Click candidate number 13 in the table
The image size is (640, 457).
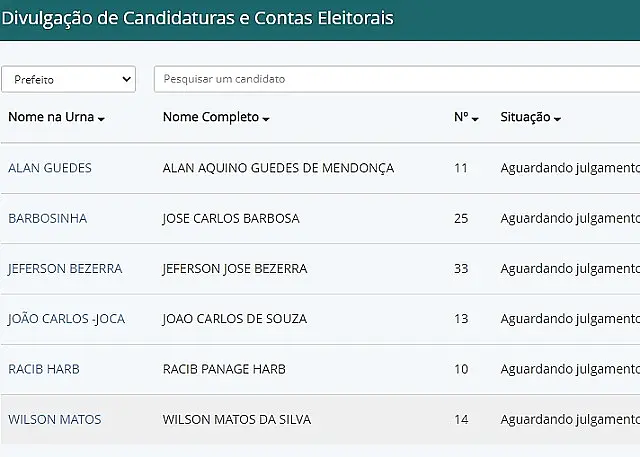coord(461,319)
